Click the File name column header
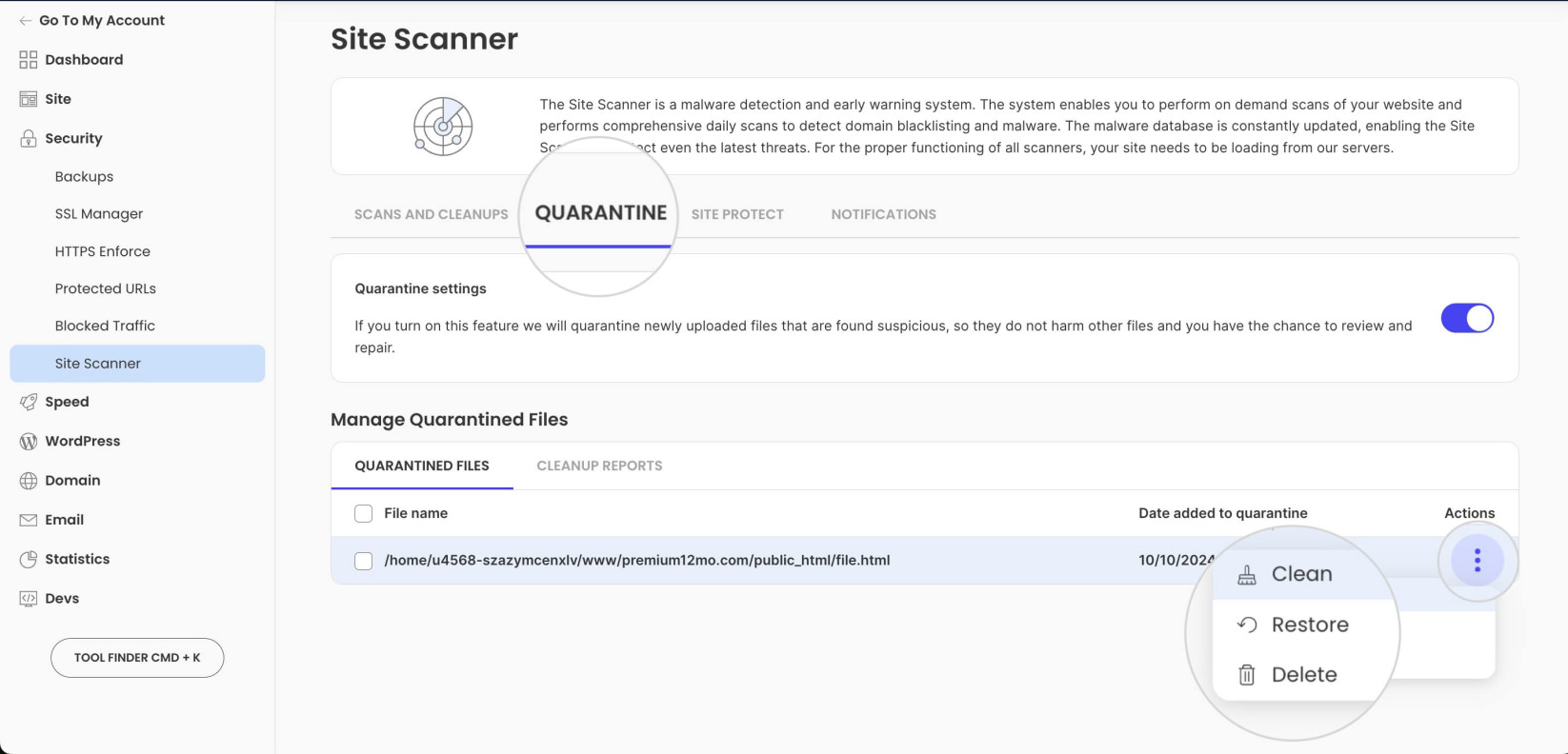 click(415, 514)
